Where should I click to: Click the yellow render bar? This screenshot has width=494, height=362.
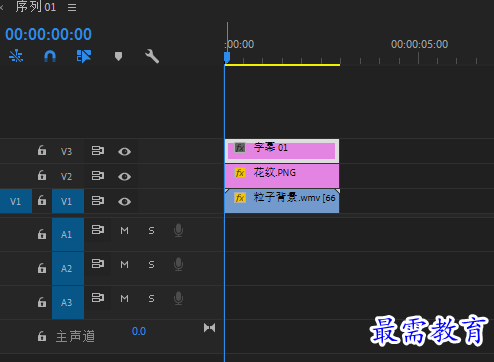(x=282, y=65)
